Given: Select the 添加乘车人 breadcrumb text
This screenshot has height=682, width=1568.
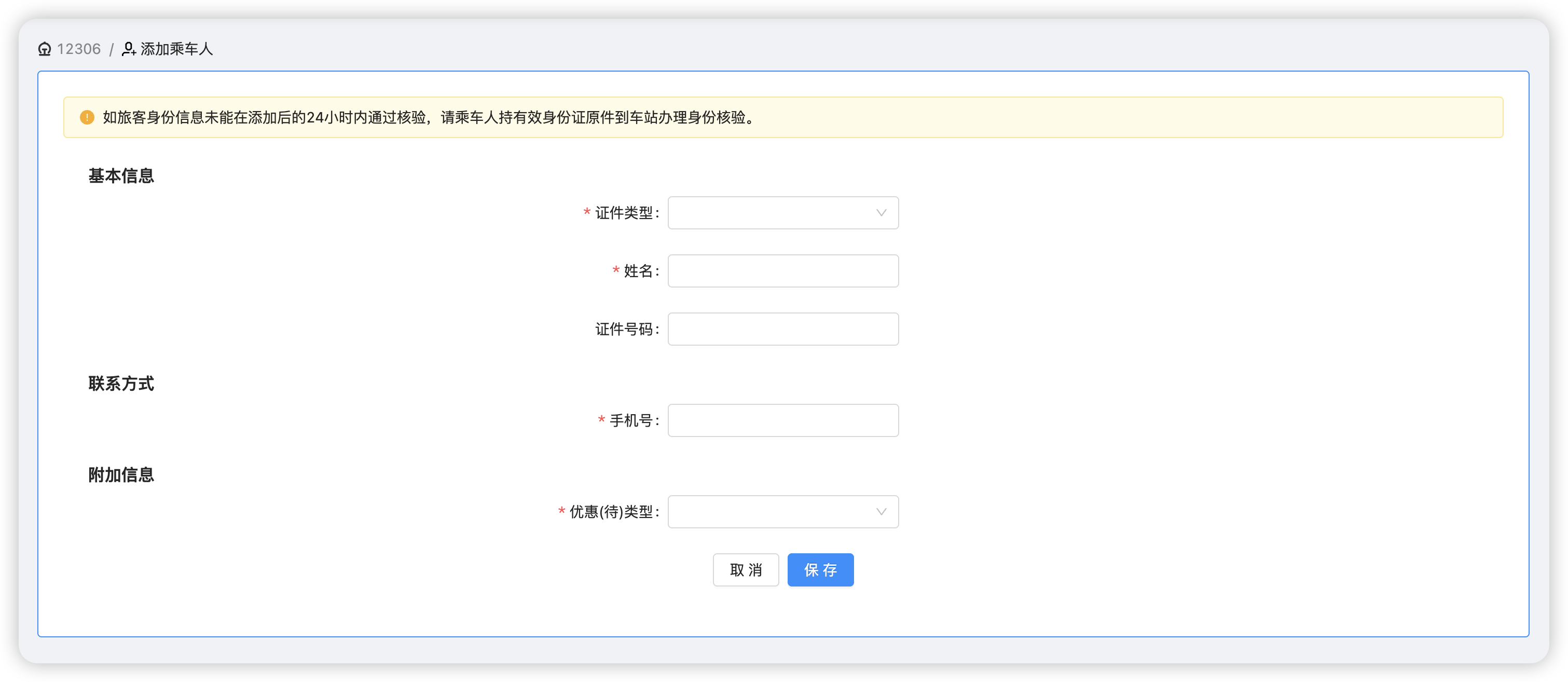Looking at the screenshot, I should coord(176,49).
